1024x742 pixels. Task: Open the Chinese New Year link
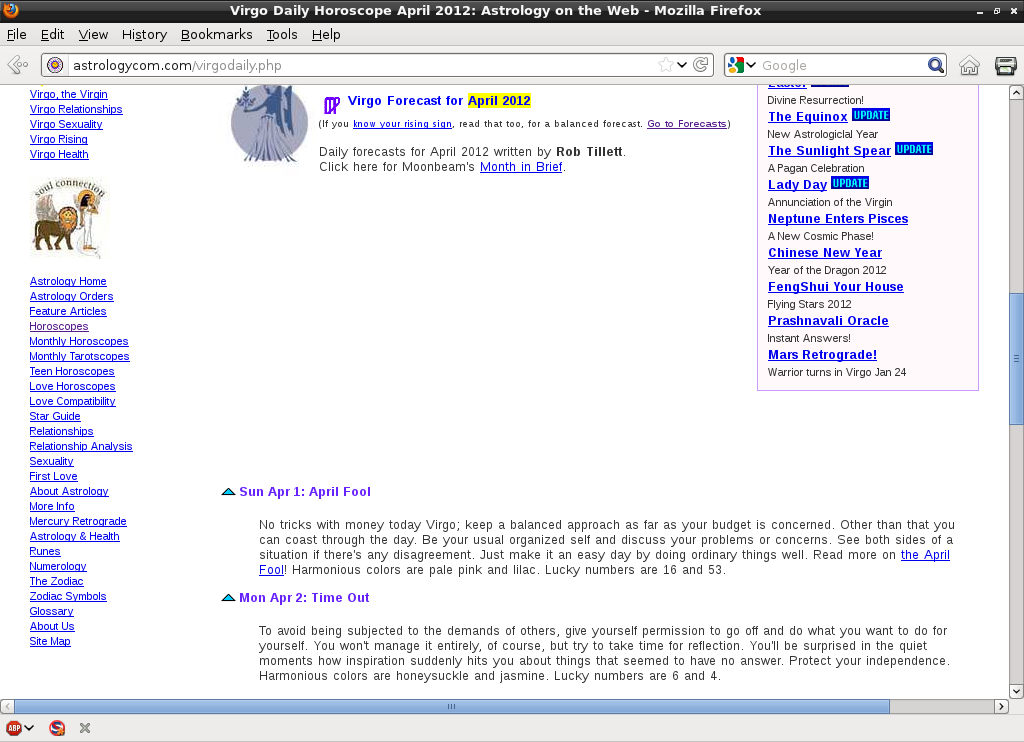click(825, 253)
